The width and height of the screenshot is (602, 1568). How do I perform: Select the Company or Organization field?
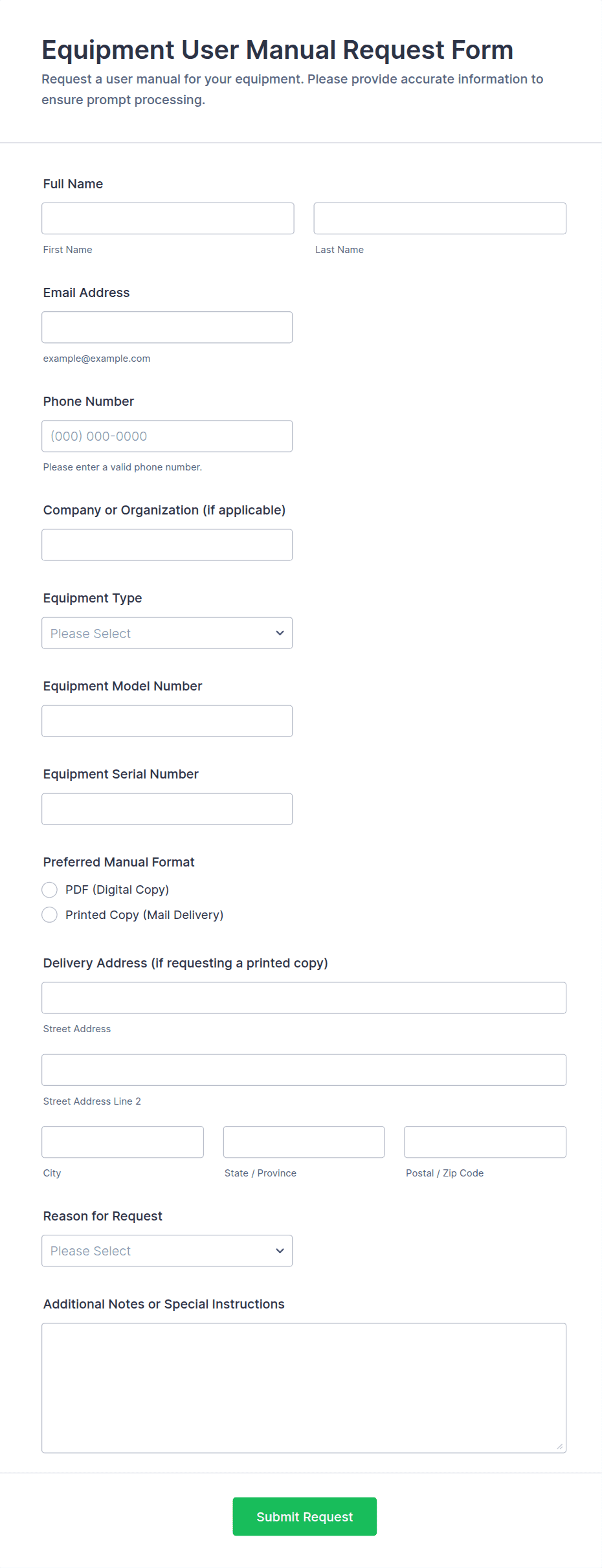[167, 545]
